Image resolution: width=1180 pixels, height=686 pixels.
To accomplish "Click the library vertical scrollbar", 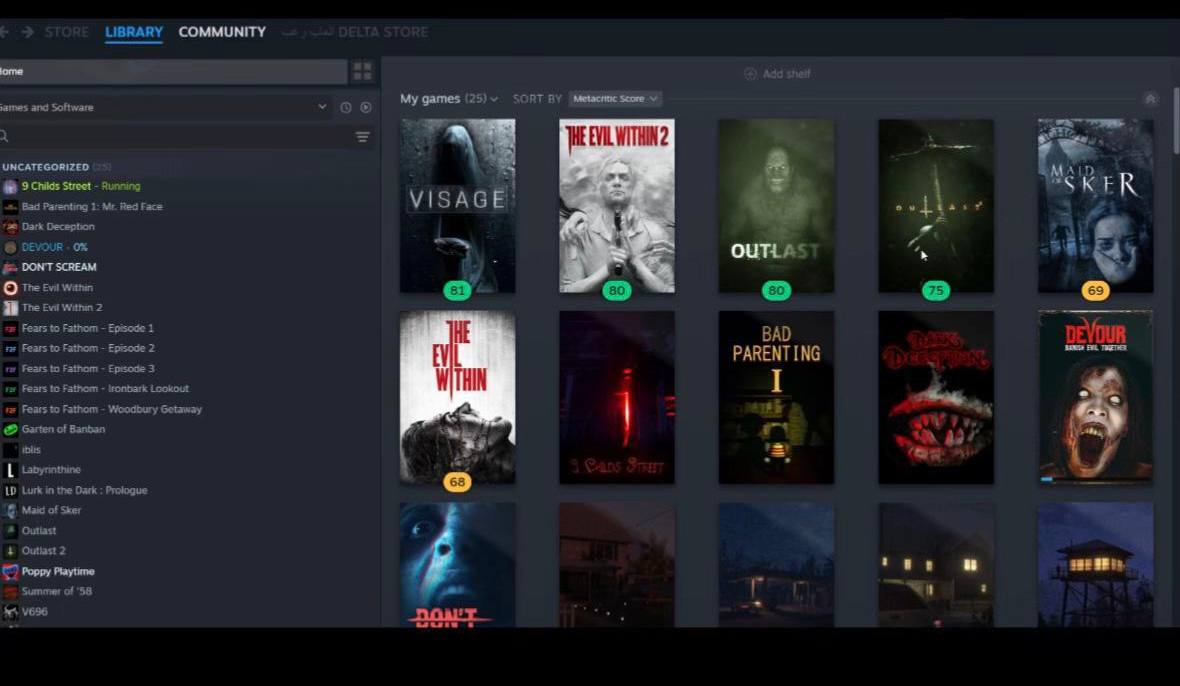I will pos(1175,120).
